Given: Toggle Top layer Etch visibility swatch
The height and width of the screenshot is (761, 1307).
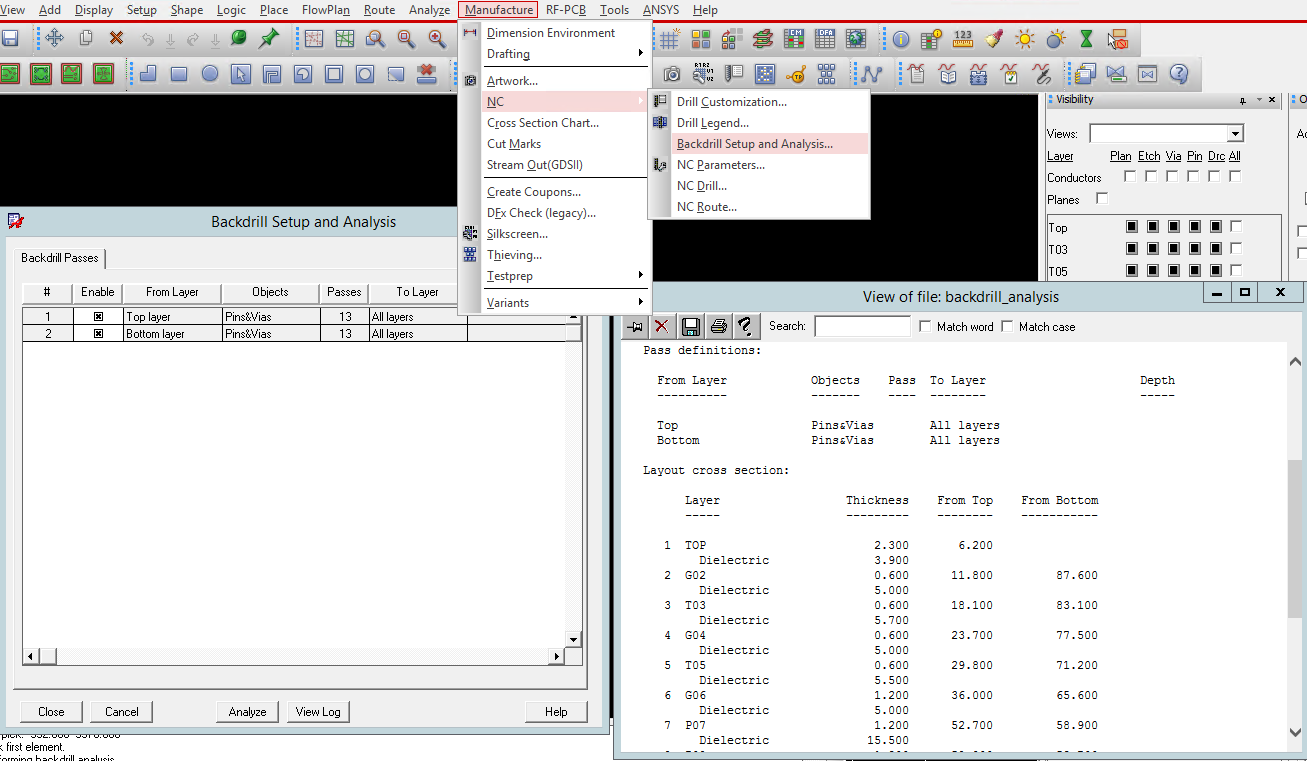Looking at the screenshot, I should click(1152, 227).
